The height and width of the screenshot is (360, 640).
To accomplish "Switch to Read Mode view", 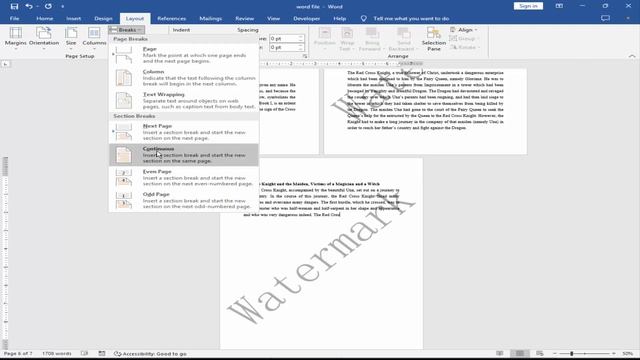I will (500, 353).
